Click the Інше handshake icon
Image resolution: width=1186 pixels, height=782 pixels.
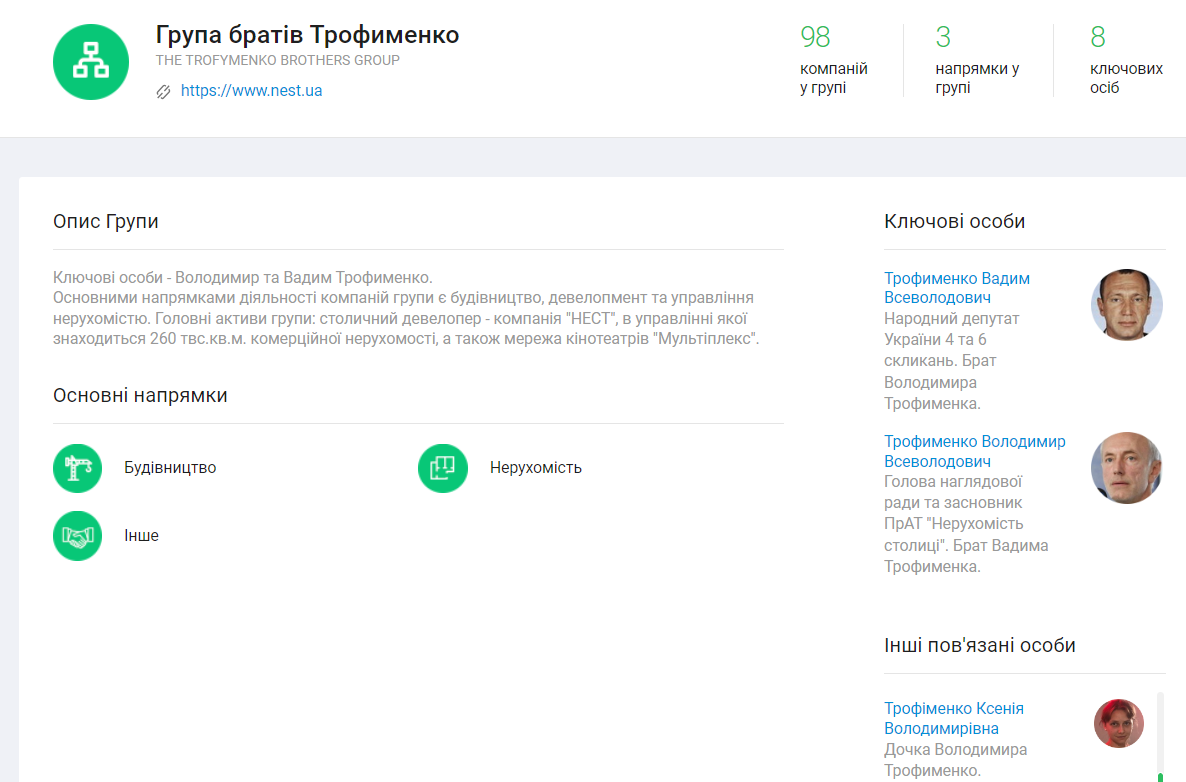(x=78, y=536)
